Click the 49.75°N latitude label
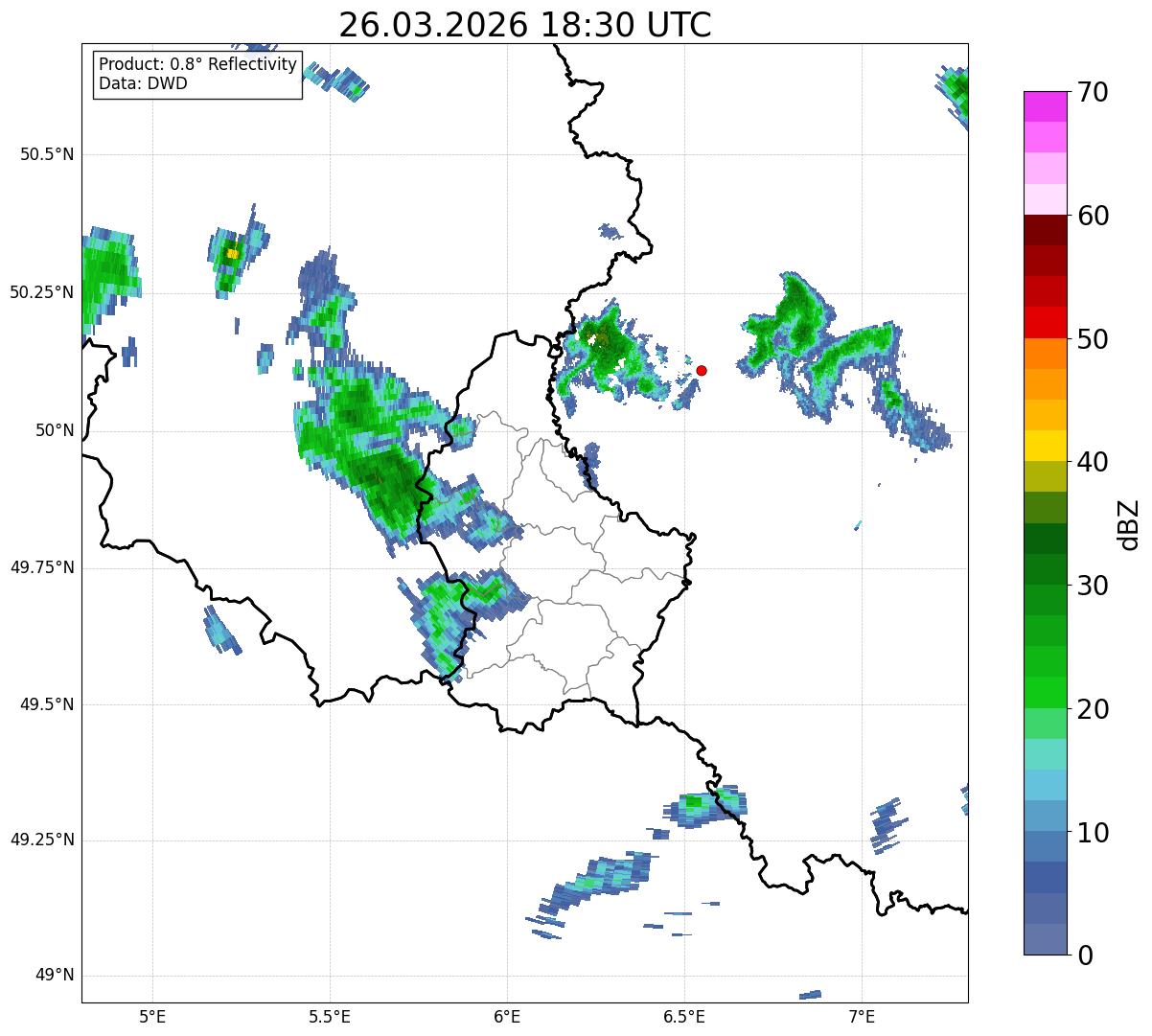 click(x=41, y=567)
